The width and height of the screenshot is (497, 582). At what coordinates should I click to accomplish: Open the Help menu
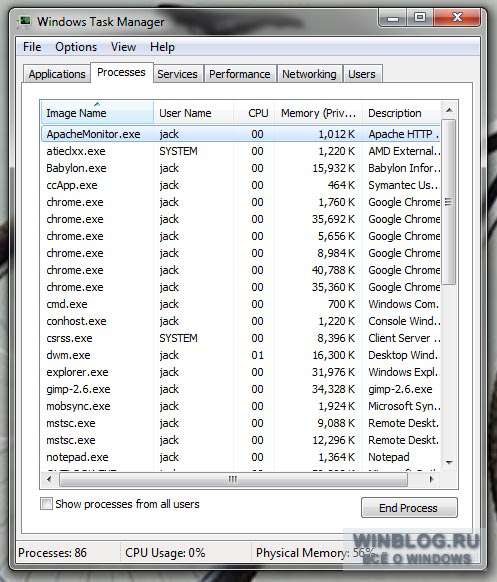click(162, 47)
